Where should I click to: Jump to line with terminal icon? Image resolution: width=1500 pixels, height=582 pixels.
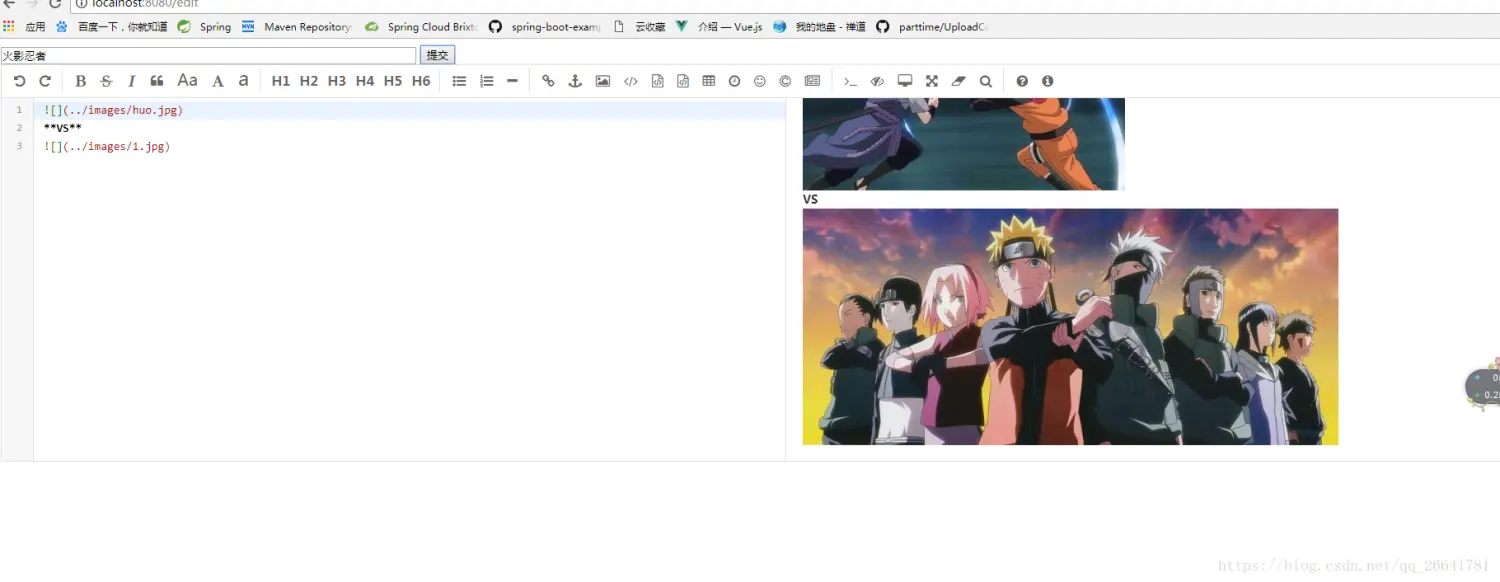[850, 81]
